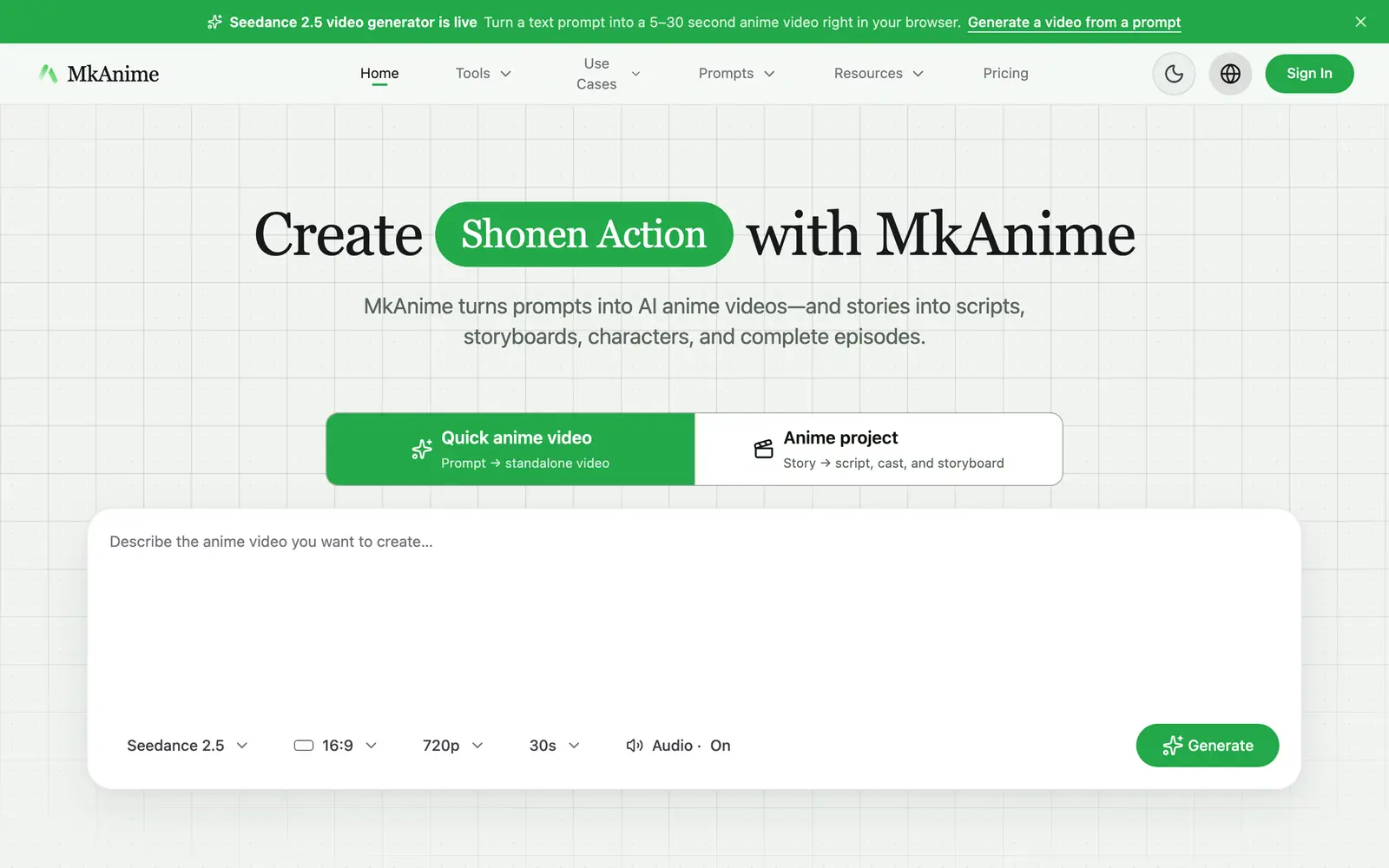
Task: Click 'Seedance 2.5 video generator is live' text
Action: coord(352,22)
